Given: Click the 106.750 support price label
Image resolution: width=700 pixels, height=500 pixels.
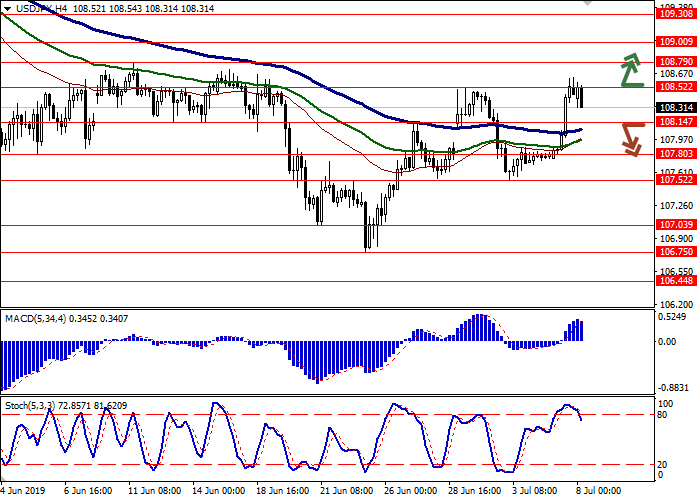Looking at the screenshot, I should tap(676, 253).
